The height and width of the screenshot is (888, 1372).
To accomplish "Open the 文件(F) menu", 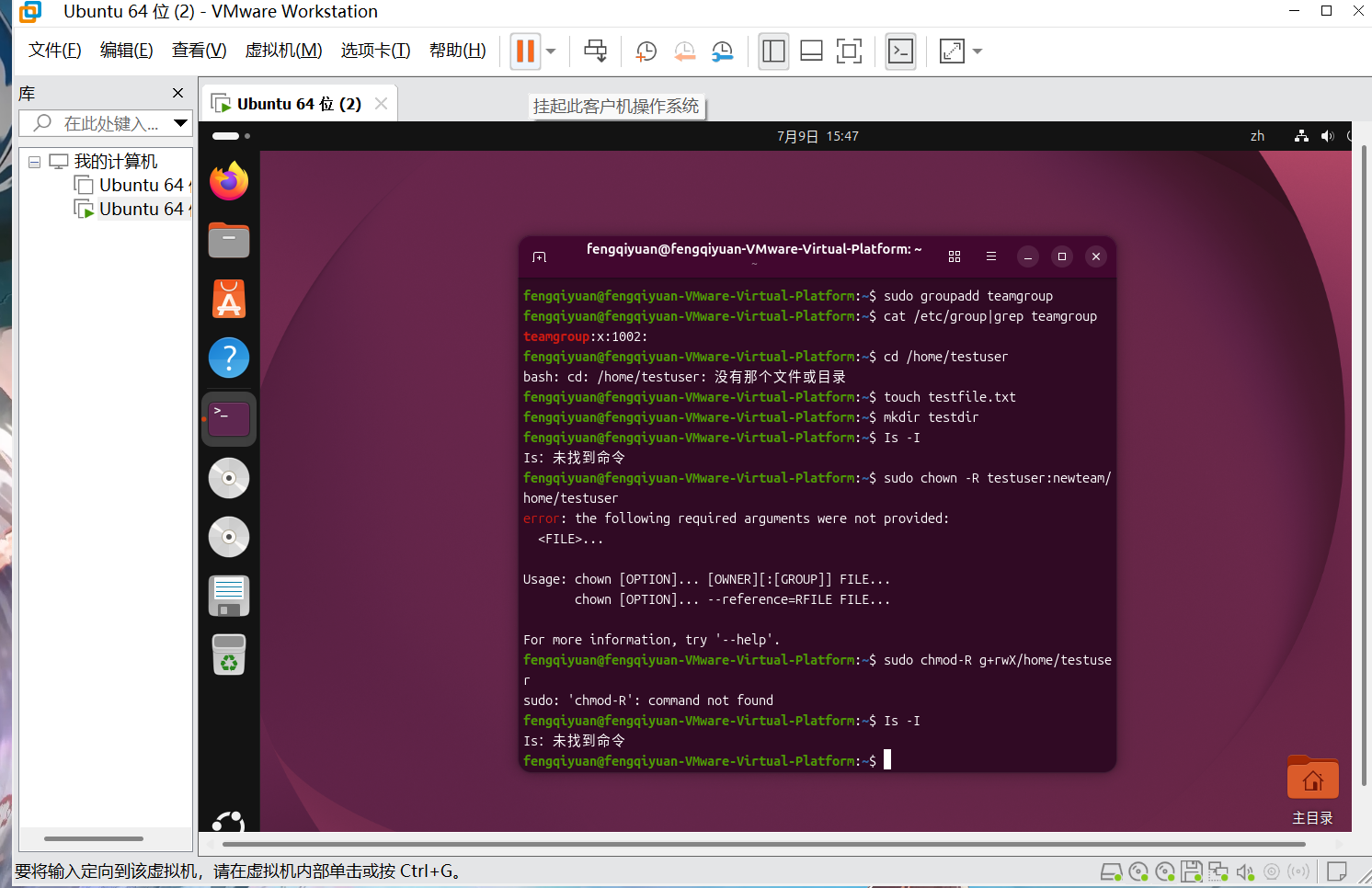I will 54,51.
